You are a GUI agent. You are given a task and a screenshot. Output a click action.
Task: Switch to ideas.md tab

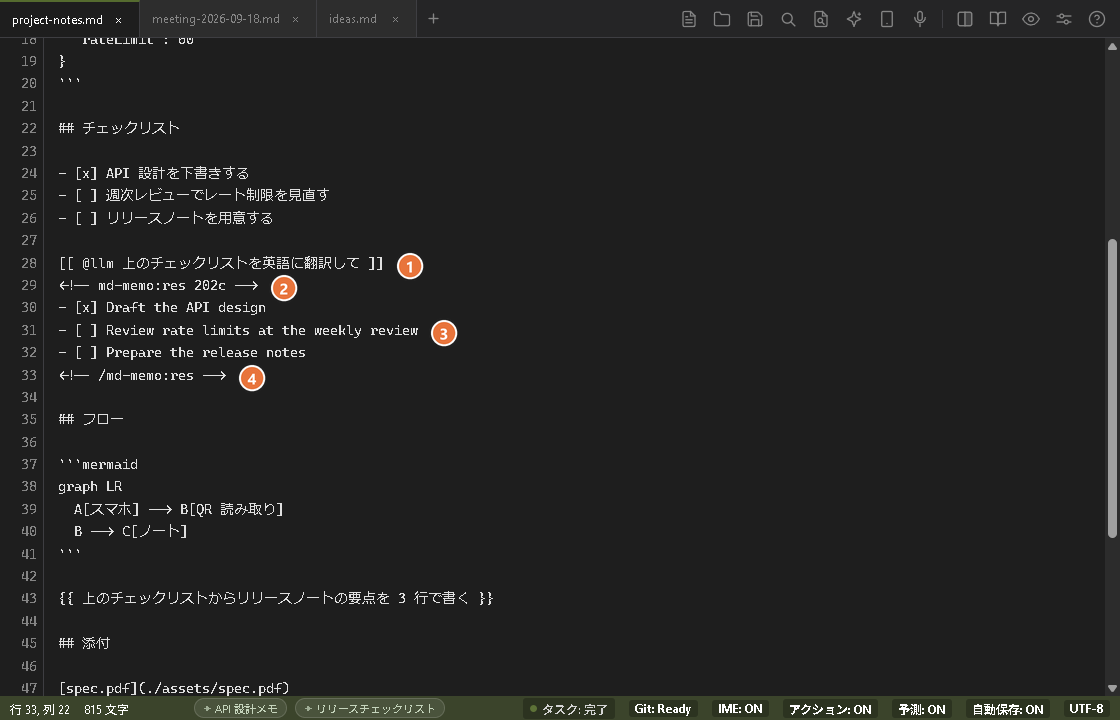[x=353, y=19]
